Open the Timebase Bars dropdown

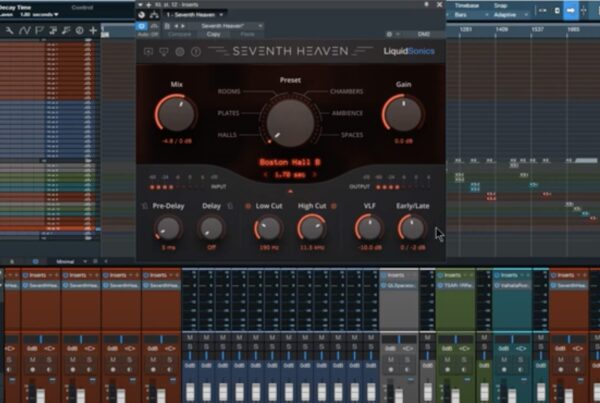point(471,15)
